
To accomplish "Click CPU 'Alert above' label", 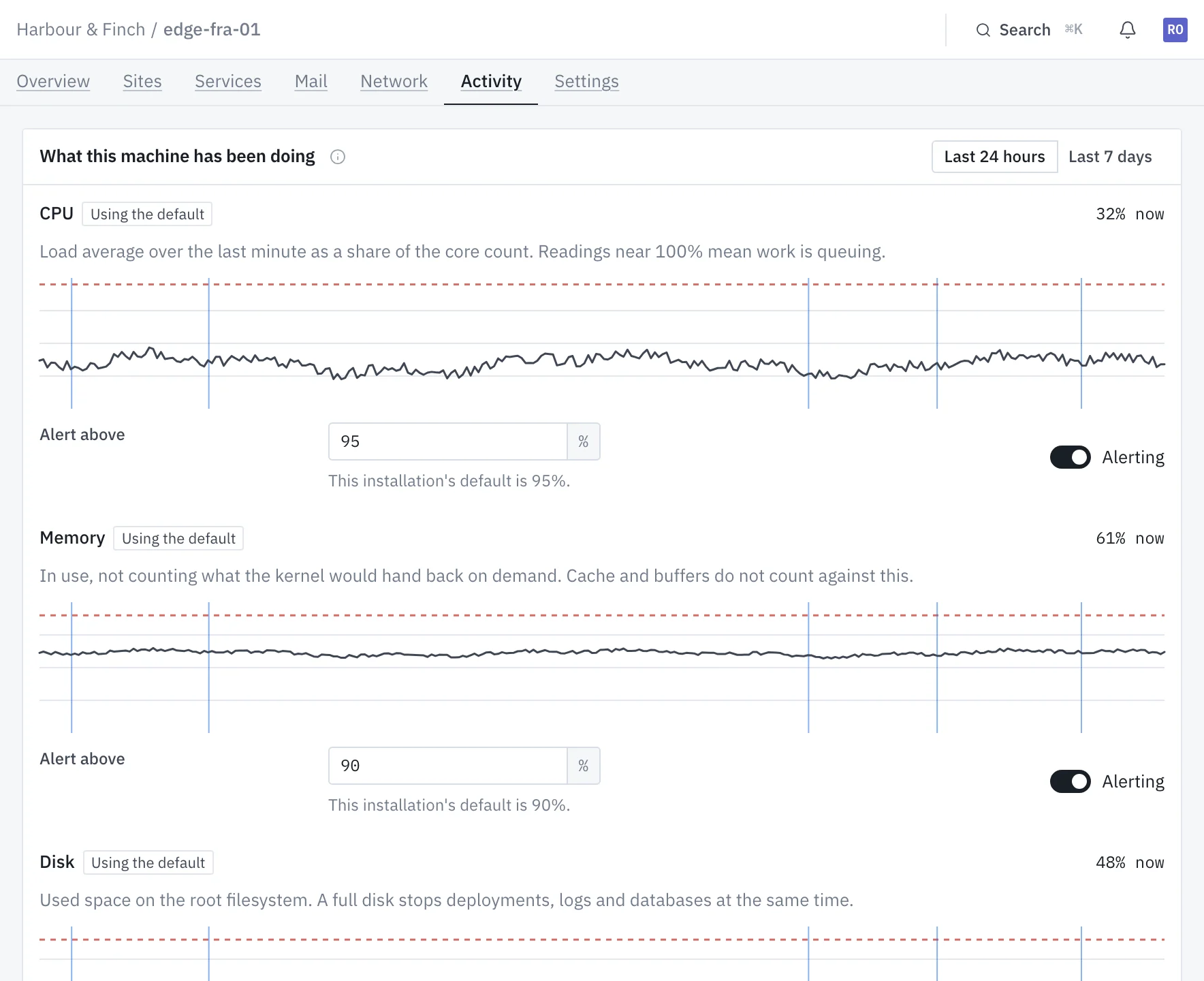I will tap(82, 435).
